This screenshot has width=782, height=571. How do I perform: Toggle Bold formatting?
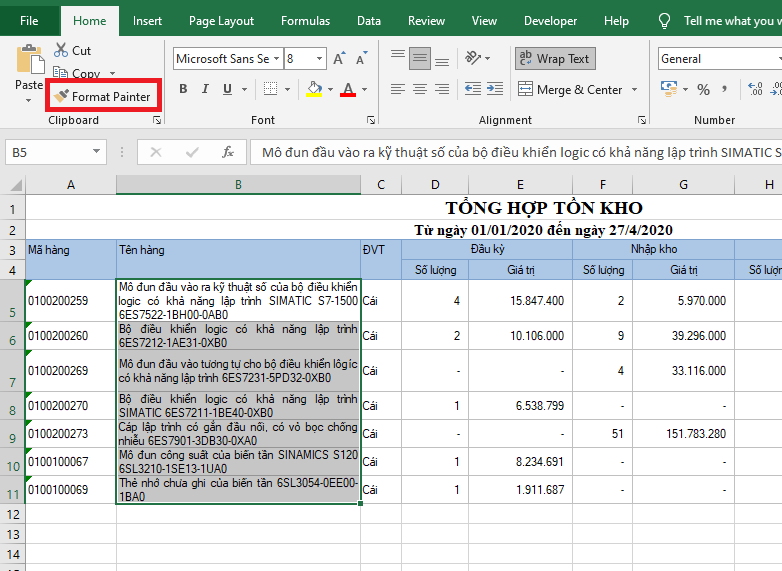click(183, 90)
